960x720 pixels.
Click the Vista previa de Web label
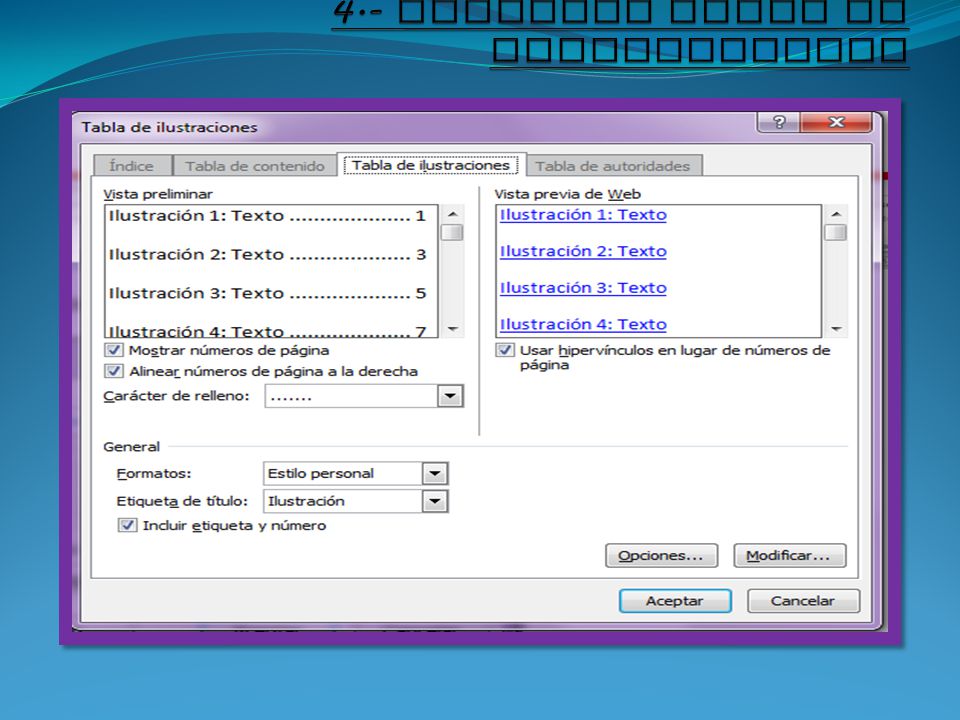pos(568,194)
